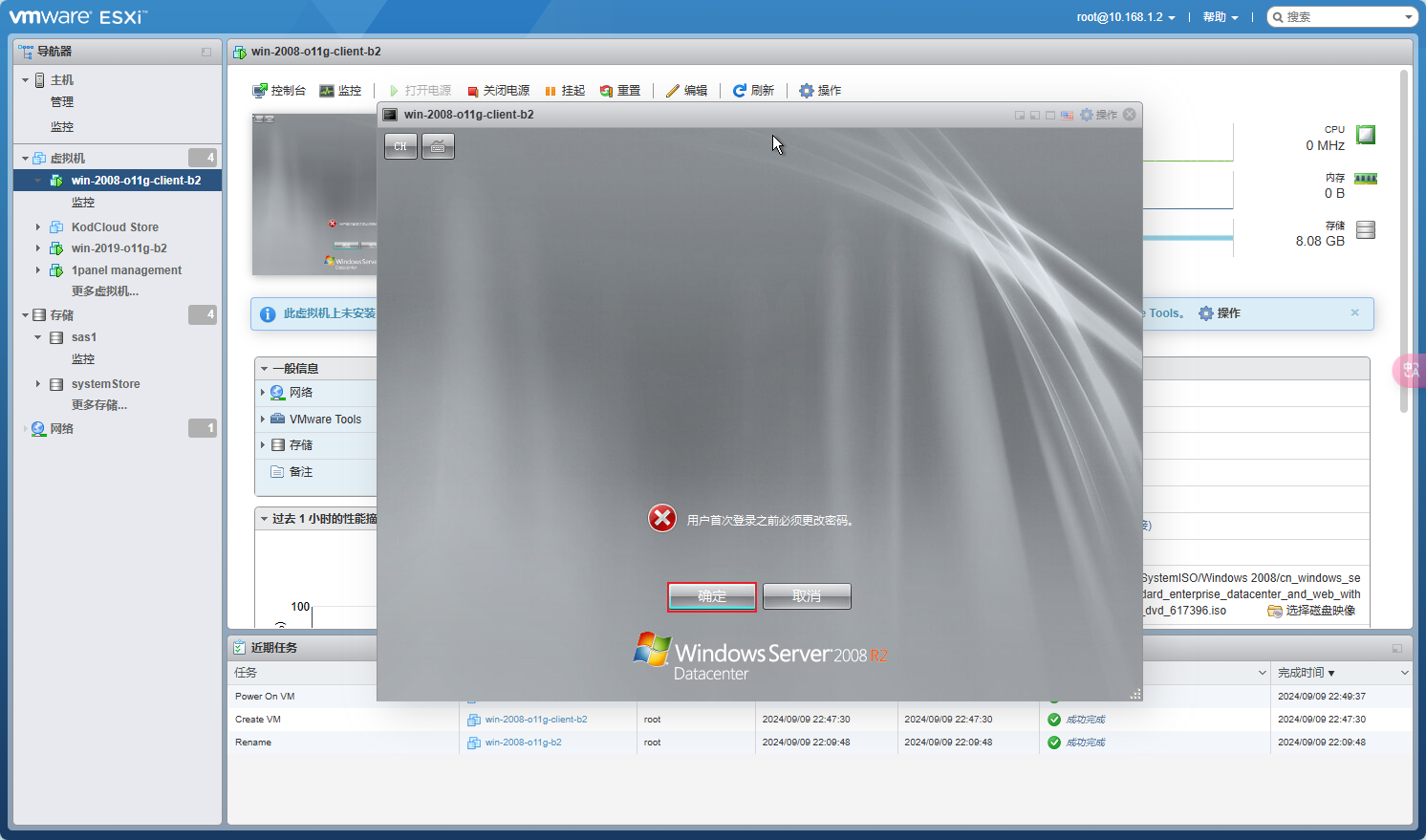Image resolution: width=1426 pixels, height=840 pixels.
Task: Open the keyboard layout flag icon in console title bar
Action: coord(1067,115)
